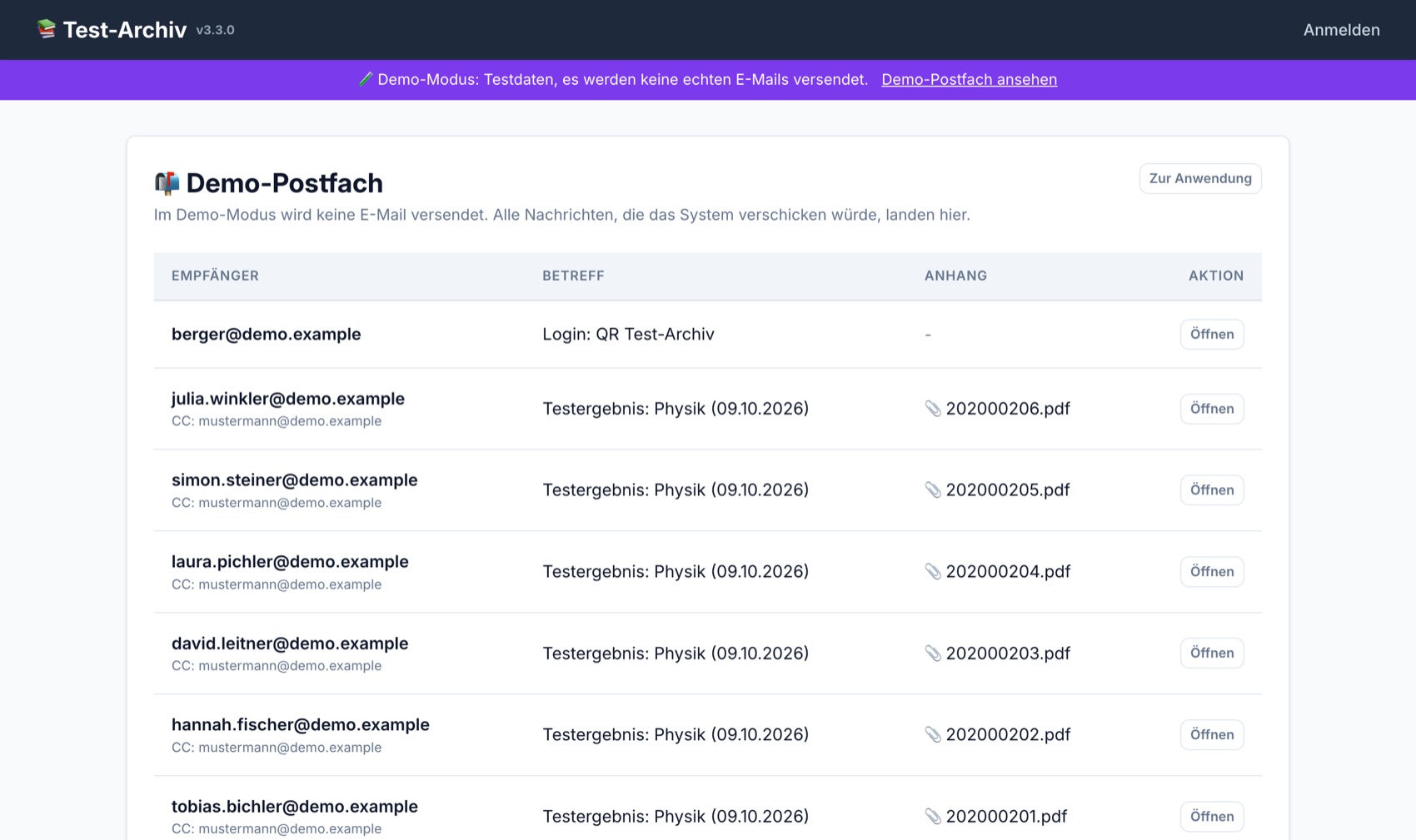Click attachment name 202000206.pdf
Screen dimensions: 1416x840
pos(1008,409)
